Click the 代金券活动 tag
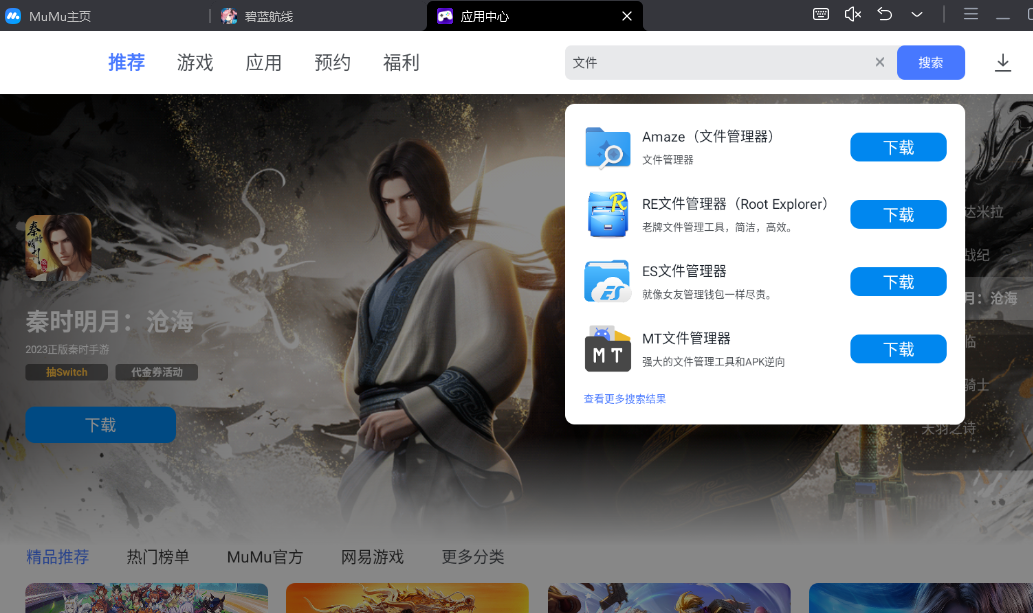1033x613 pixels. (157, 372)
